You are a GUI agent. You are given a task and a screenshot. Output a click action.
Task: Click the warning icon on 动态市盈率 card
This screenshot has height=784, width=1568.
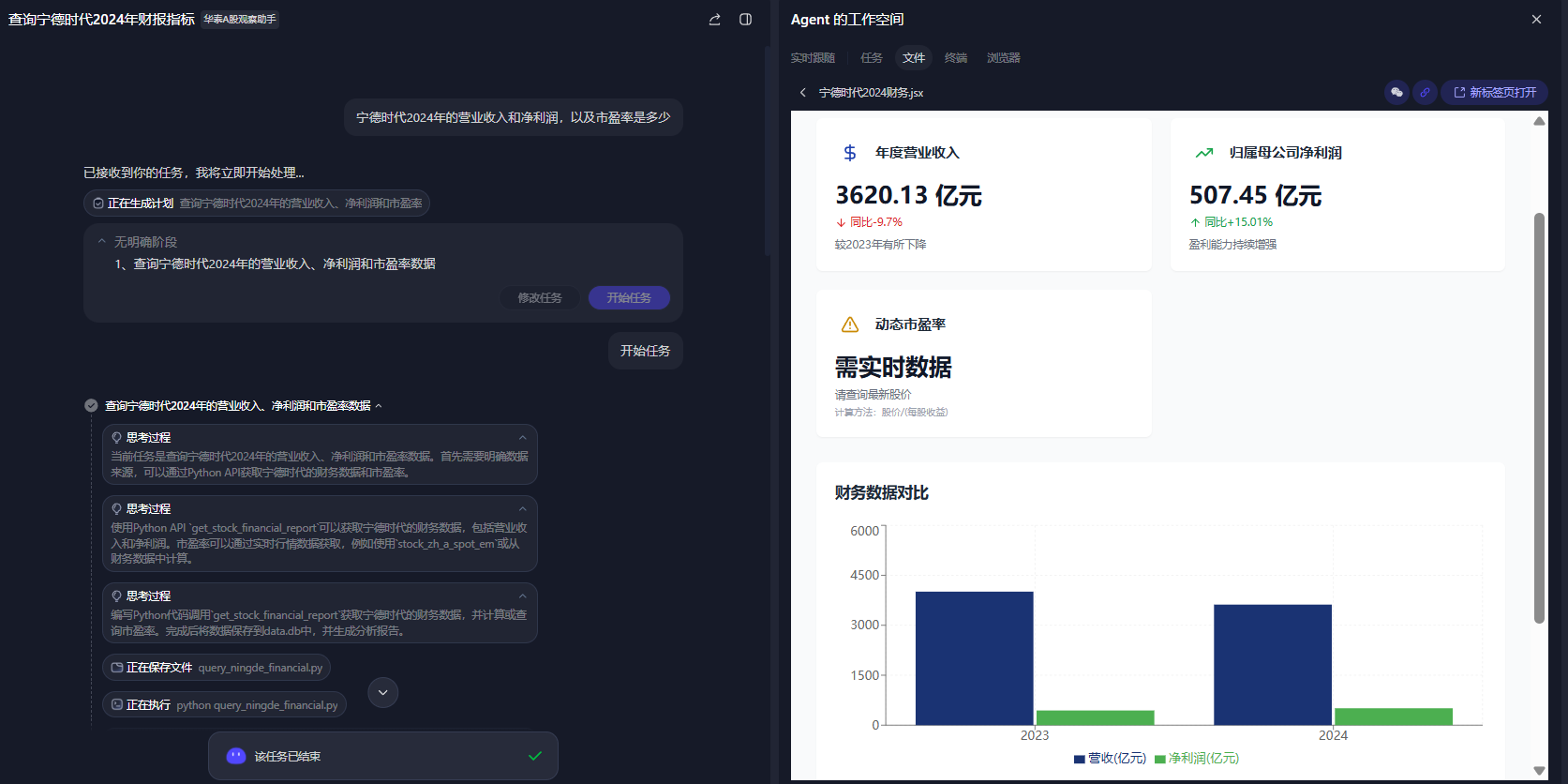[x=850, y=324]
